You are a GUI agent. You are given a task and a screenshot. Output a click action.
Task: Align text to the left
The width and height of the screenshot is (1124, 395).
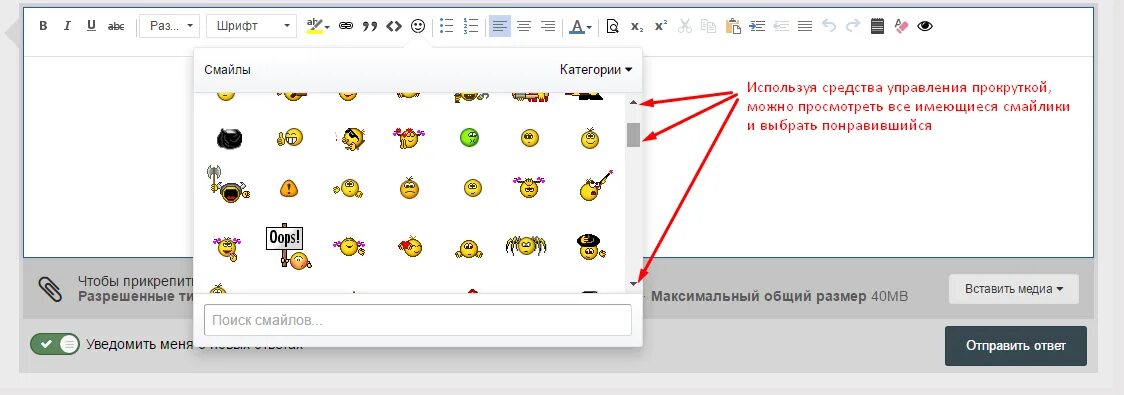[x=500, y=27]
